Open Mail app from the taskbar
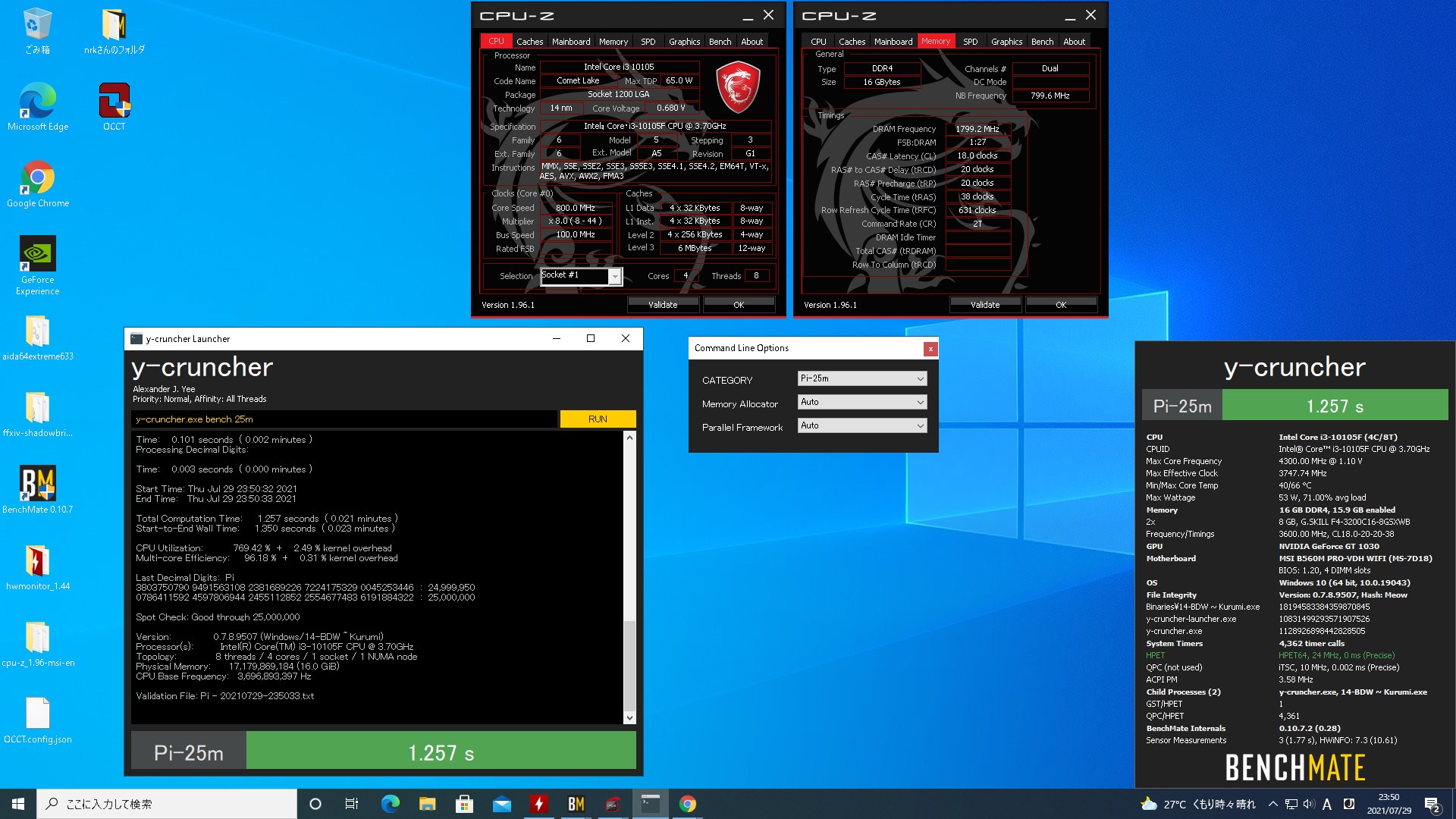Image resolution: width=1456 pixels, height=819 pixels. [x=501, y=804]
